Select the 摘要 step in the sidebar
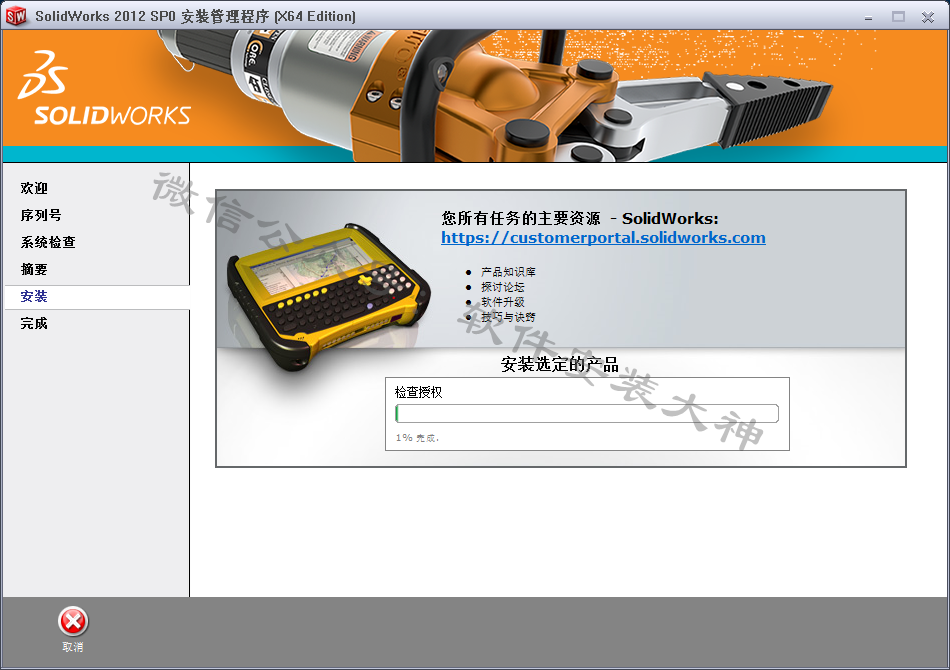 pos(34,269)
